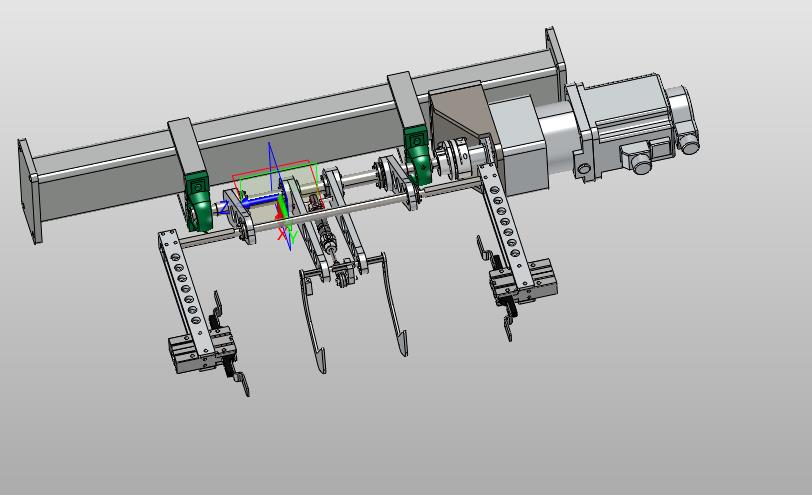
Task: Click the blue Z axis label
Action: 224,208
